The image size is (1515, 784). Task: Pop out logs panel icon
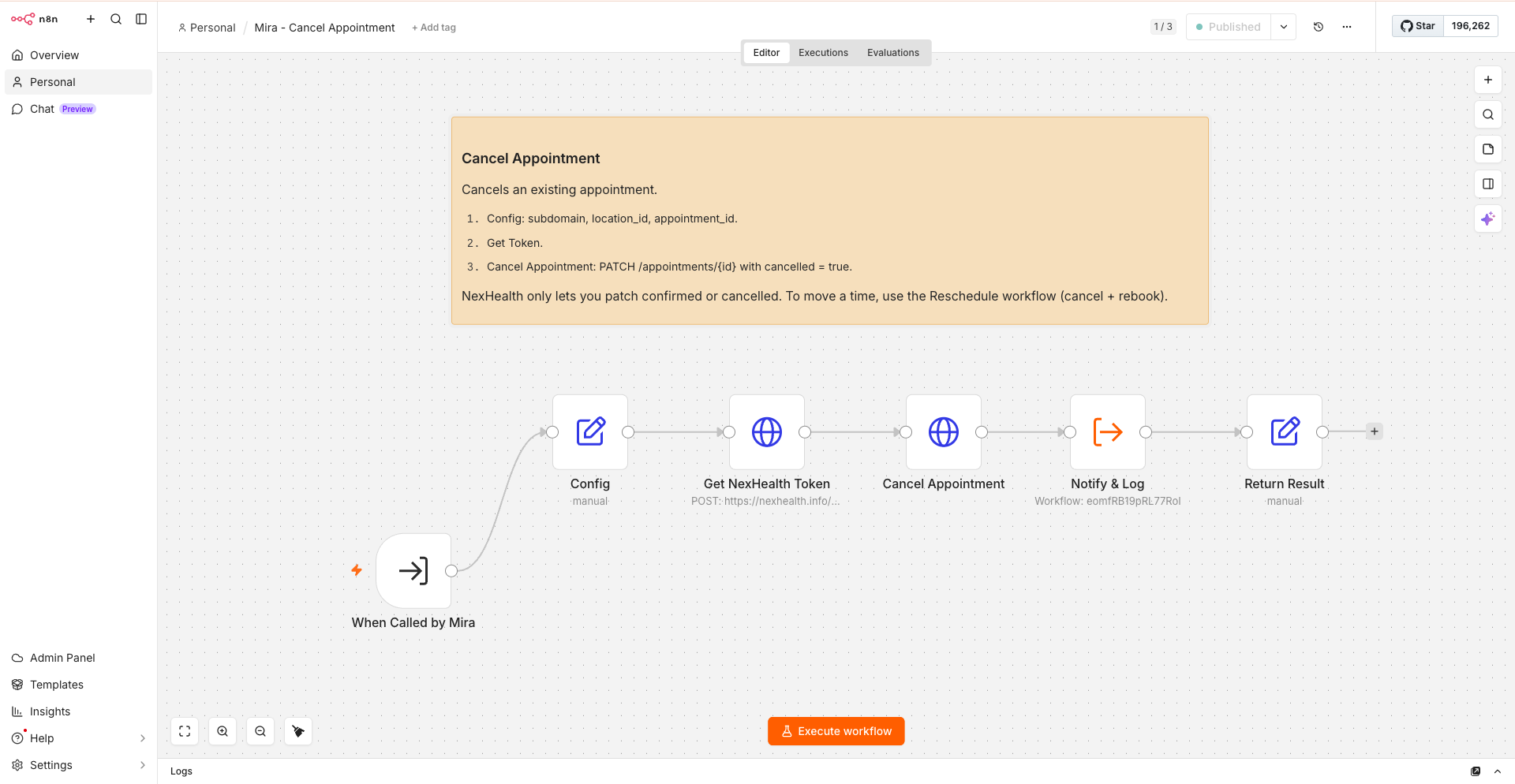(x=1476, y=771)
